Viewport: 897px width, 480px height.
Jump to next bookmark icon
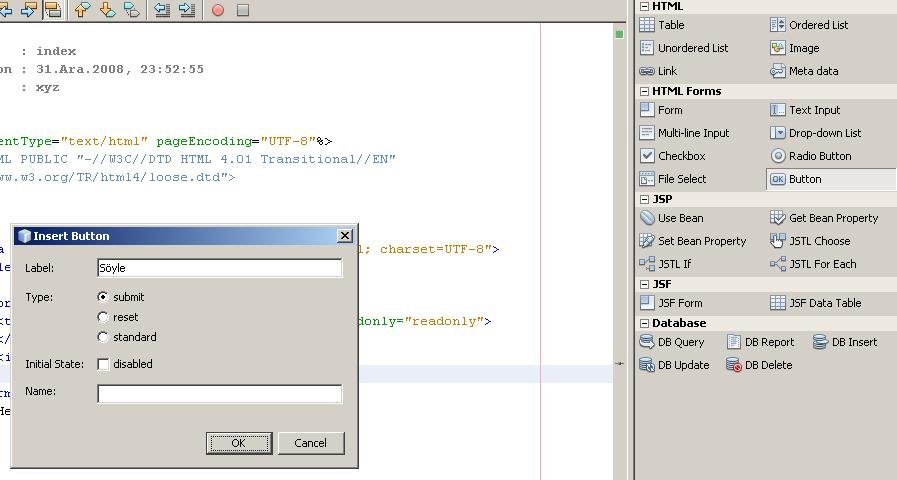(x=107, y=10)
